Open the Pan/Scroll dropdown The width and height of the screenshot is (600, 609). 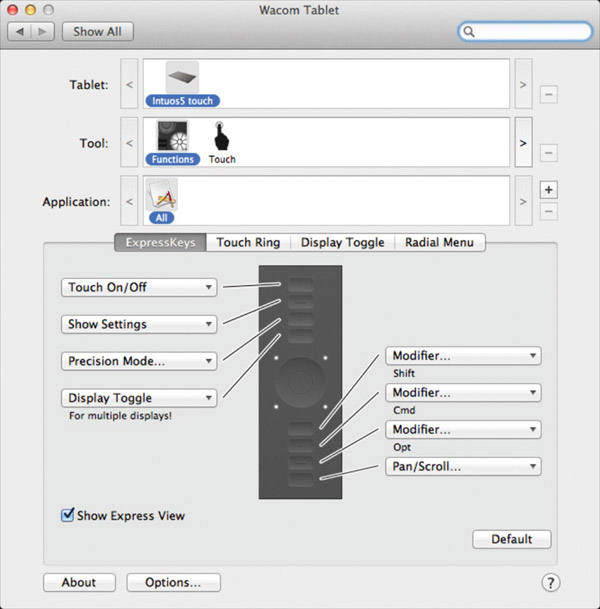[x=463, y=466]
